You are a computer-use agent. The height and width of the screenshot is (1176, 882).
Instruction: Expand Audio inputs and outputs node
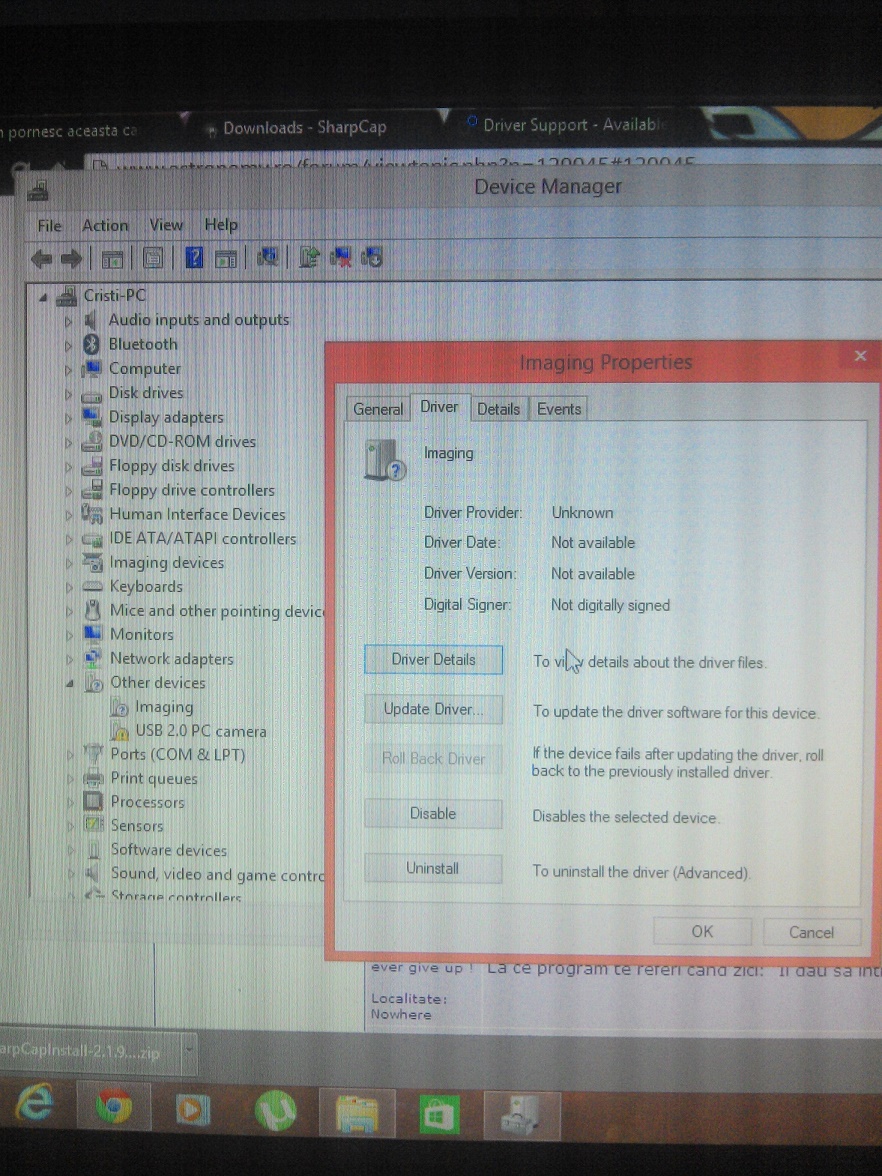pos(68,322)
